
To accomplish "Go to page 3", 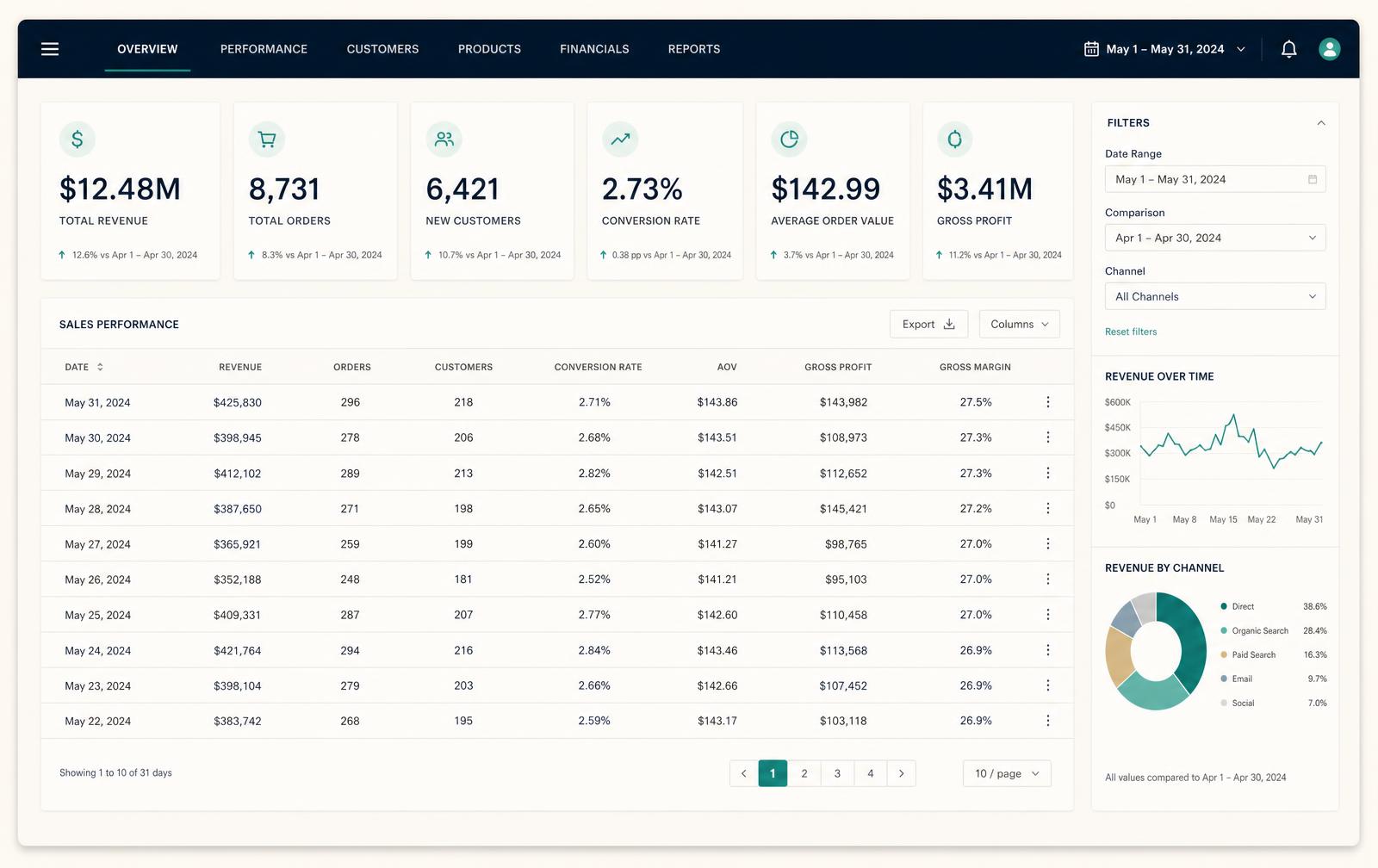I will pyautogui.click(x=837, y=773).
